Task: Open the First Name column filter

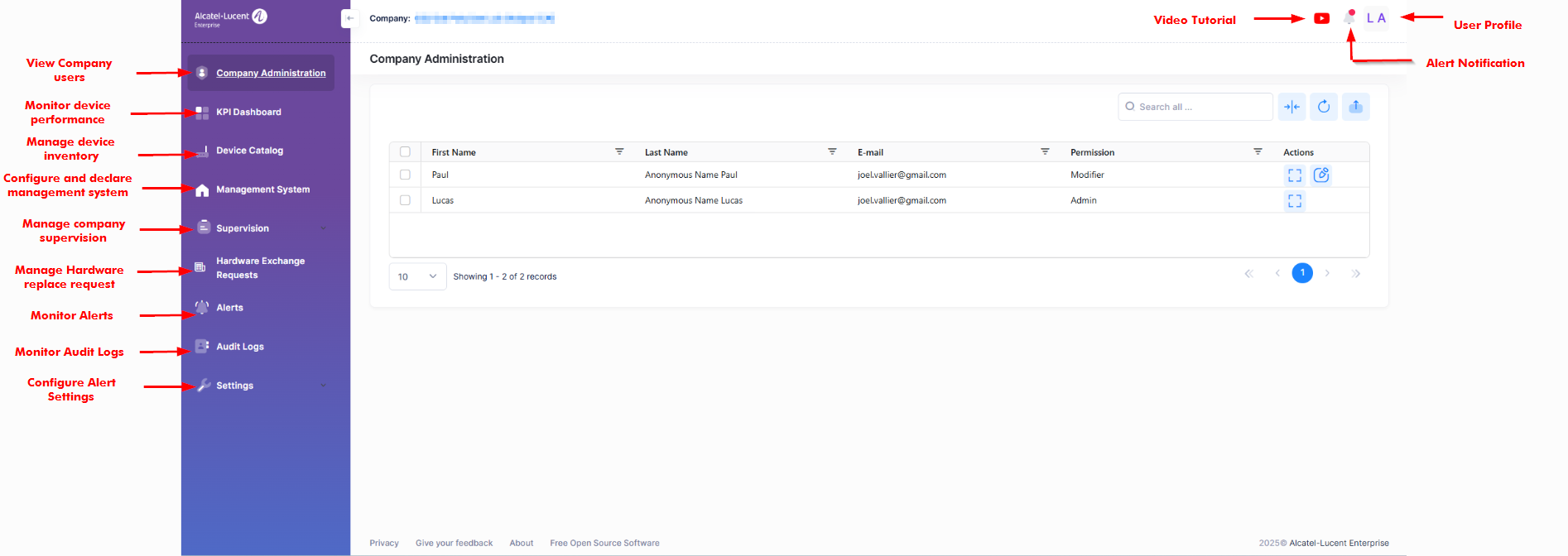Action: pyautogui.click(x=619, y=151)
